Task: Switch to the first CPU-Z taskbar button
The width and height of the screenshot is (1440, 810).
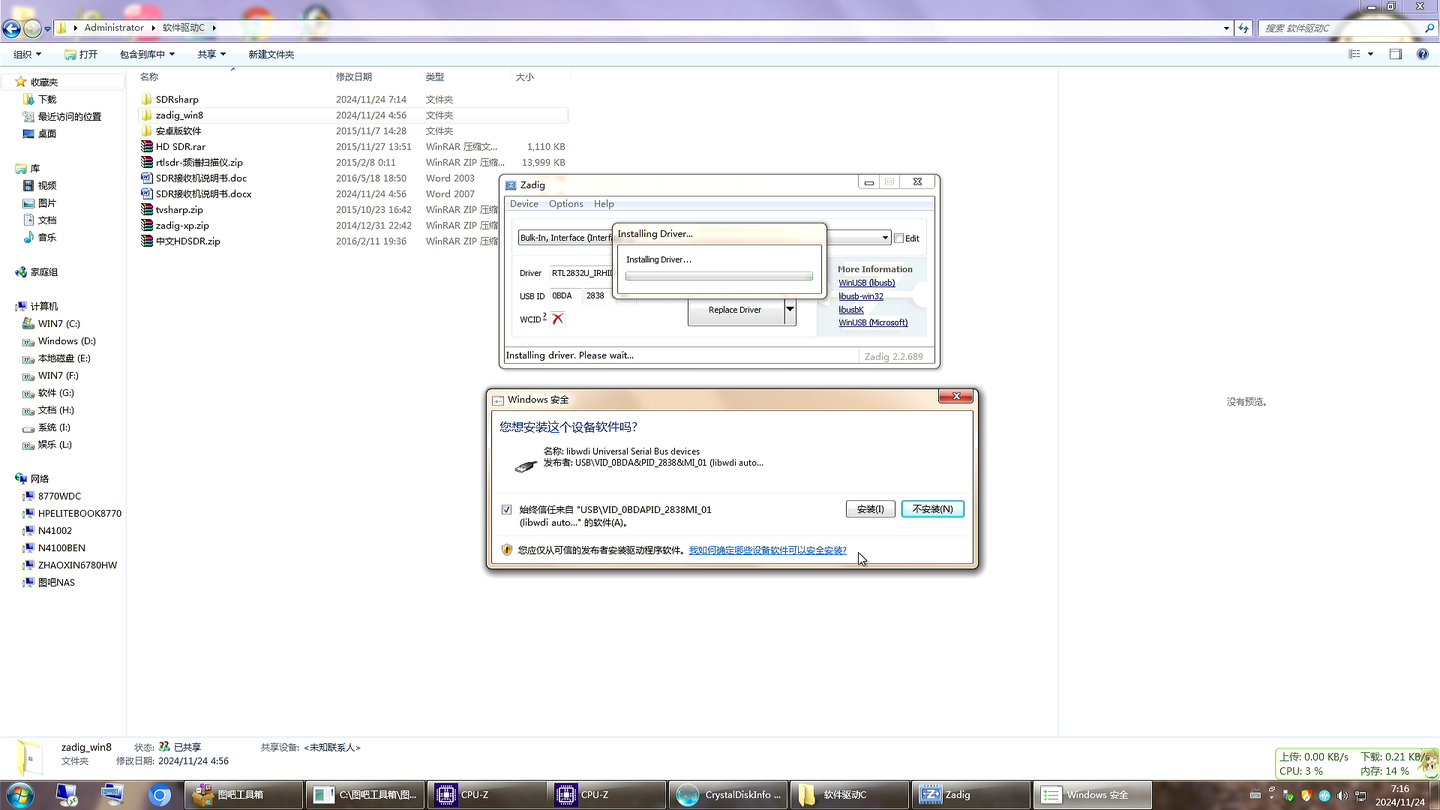Action: 488,795
